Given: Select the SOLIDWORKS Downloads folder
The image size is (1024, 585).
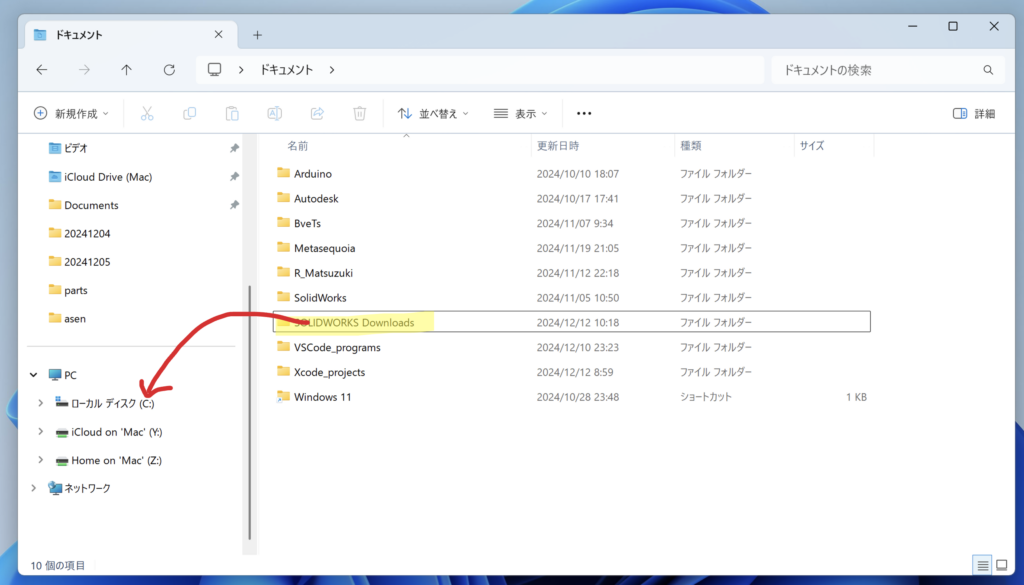Looking at the screenshot, I should 572,322.
